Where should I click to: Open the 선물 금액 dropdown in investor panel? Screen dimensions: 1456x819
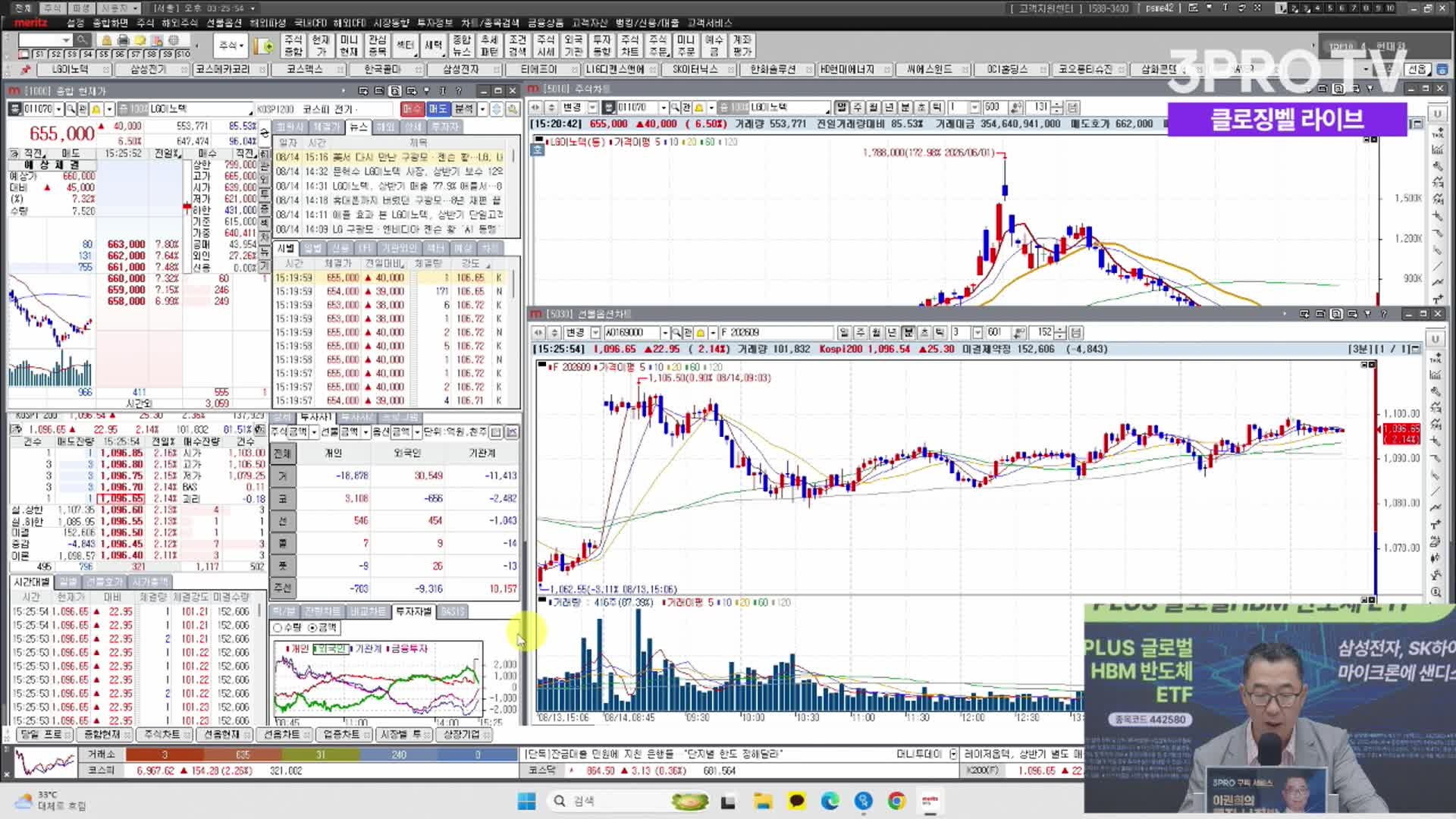pyautogui.click(x=366, y=431)
